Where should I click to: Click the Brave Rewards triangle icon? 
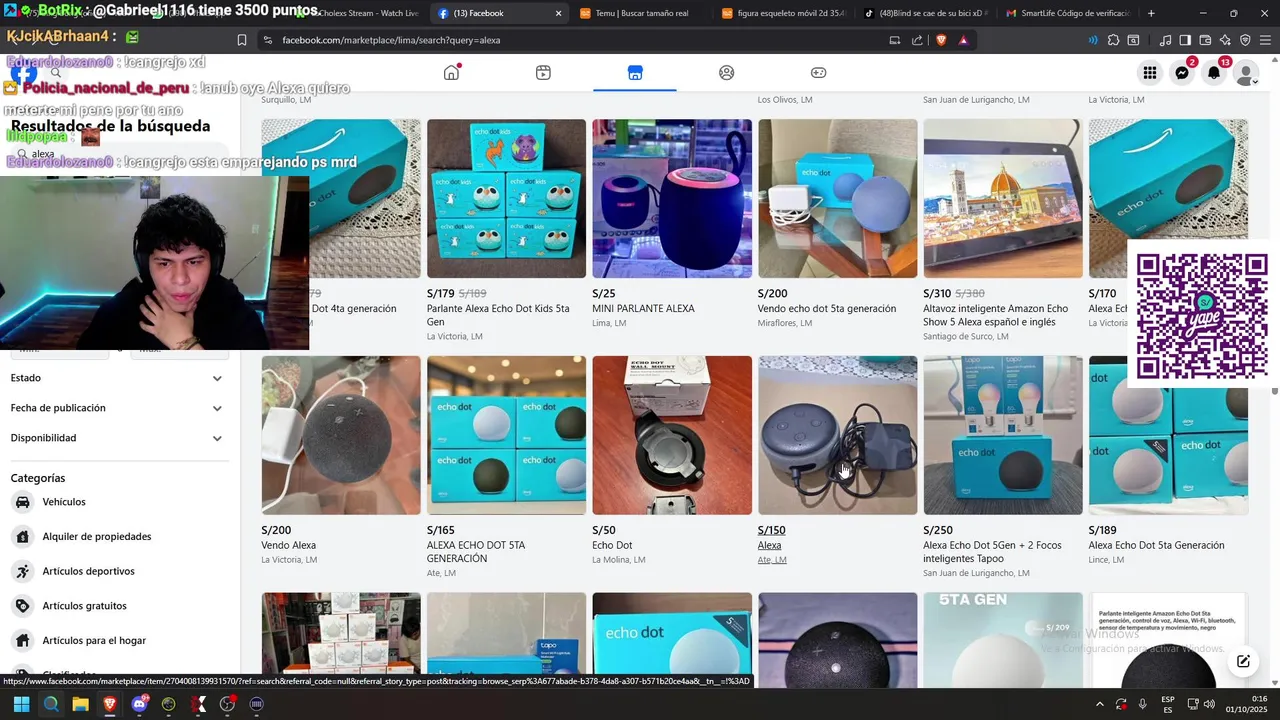point(963,40)
